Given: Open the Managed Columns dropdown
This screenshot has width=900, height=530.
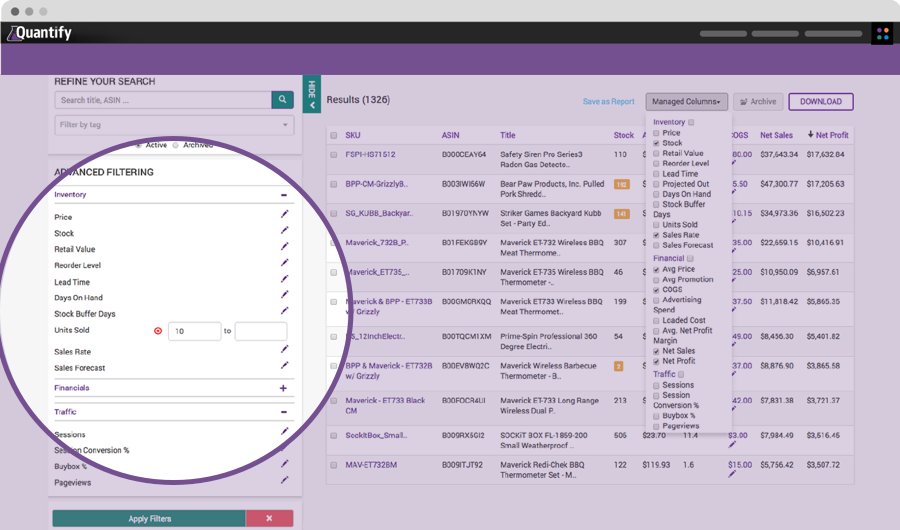Looking at the screenshot, I should point(686,102).
